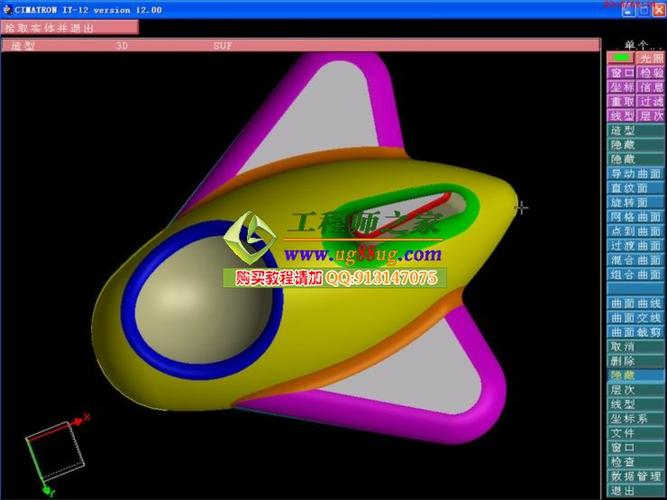Select the 导动曲面 drive surface command

click(x=636, y=174)
